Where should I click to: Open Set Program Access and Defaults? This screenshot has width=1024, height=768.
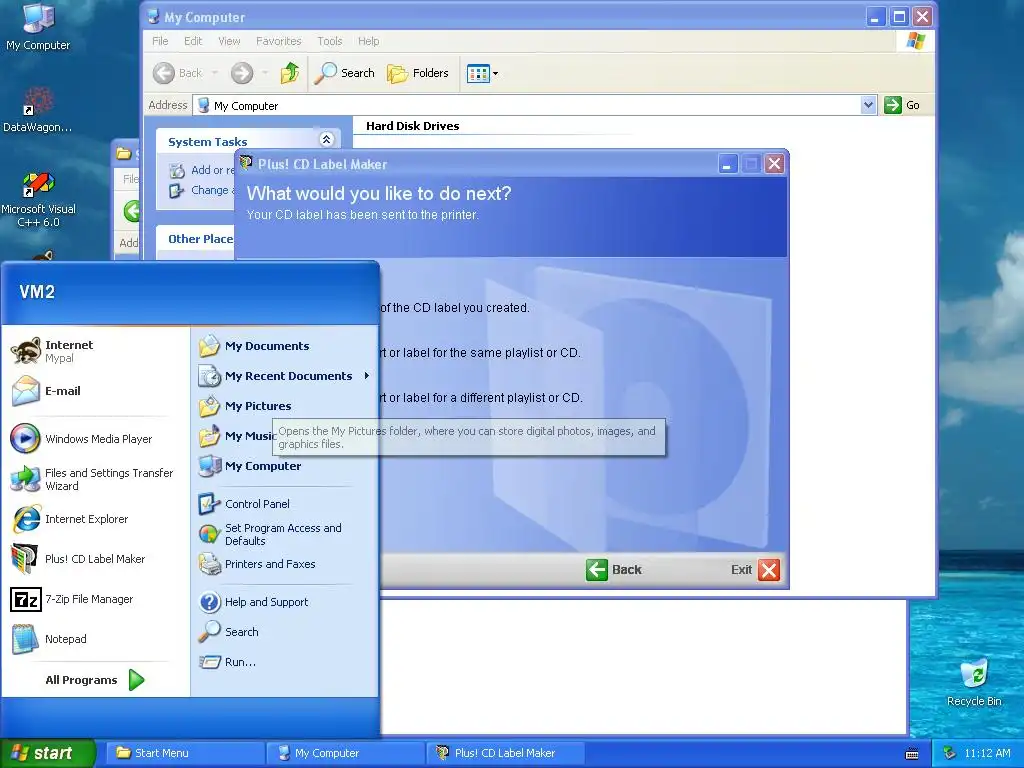[284, 534]
